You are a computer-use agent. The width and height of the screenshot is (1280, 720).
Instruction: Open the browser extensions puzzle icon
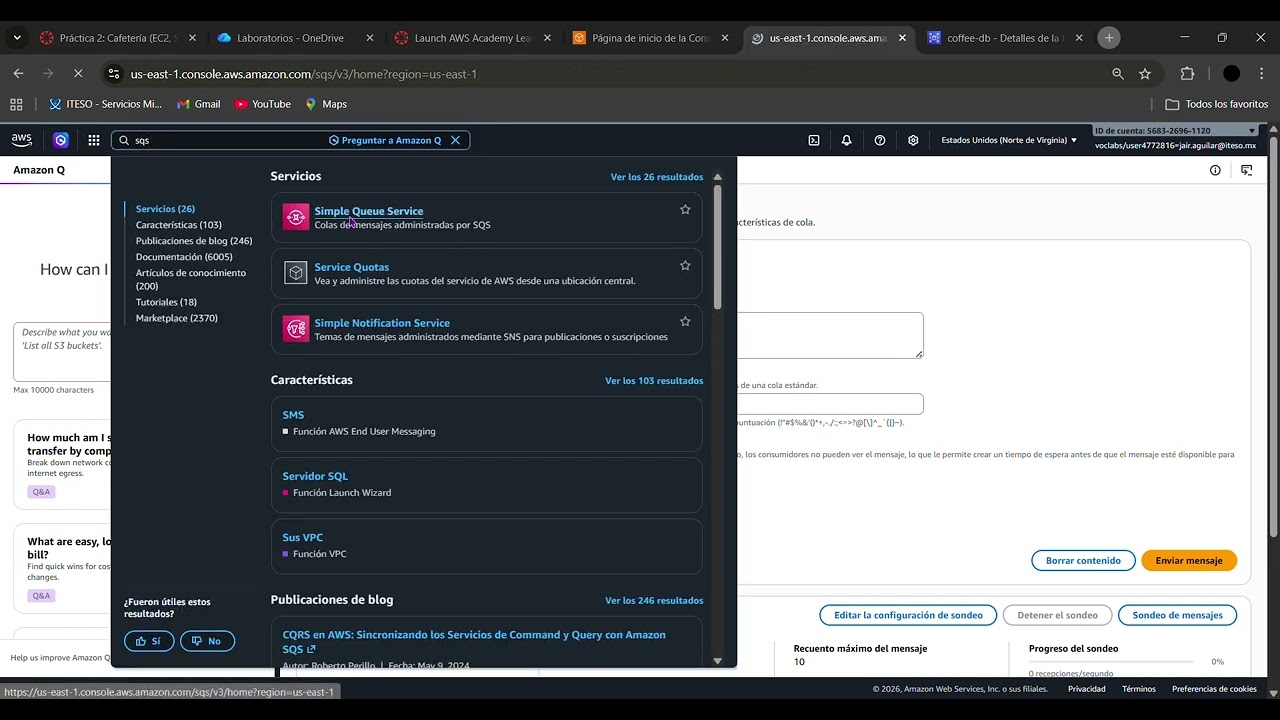[1188, 73]
